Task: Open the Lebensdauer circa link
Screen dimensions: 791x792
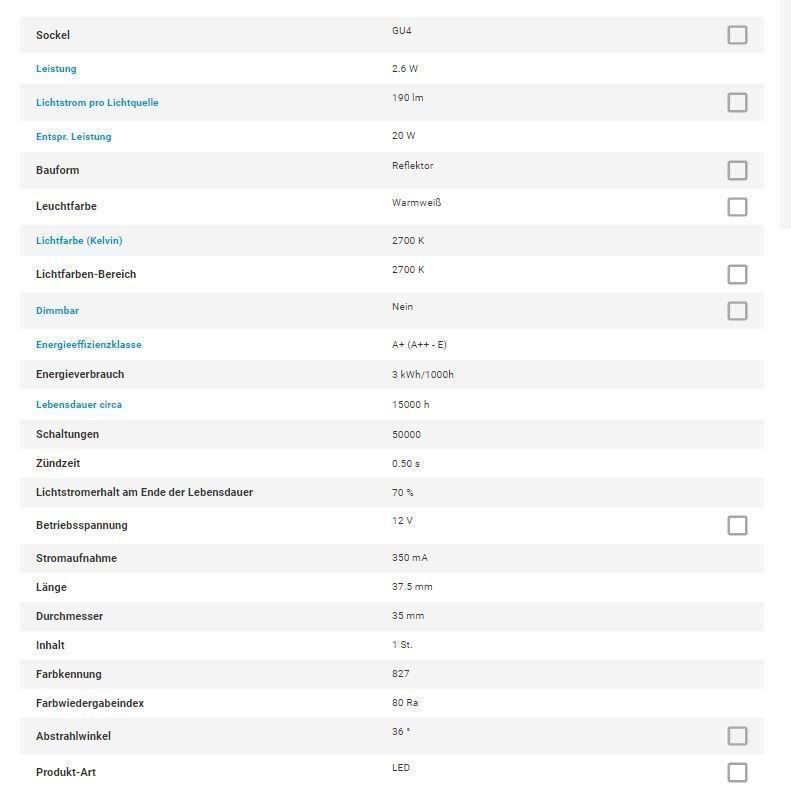Action: 79,405
